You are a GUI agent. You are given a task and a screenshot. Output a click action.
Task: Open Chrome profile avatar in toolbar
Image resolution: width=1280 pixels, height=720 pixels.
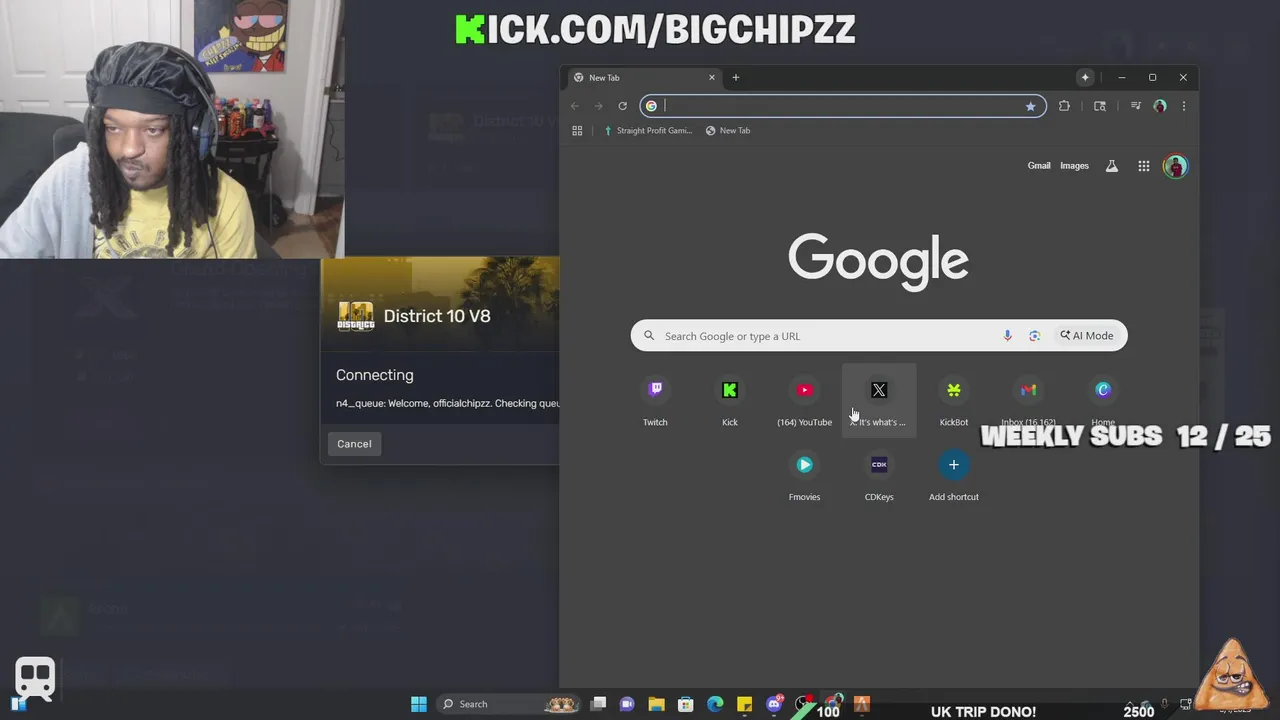1160,106
